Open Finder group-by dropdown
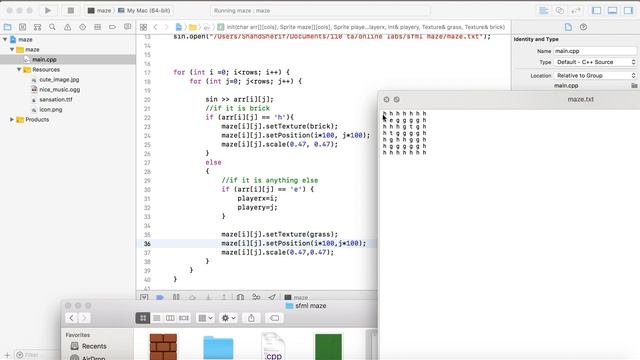Image resolution: width=640 pixels, height=360 pixels. (205, 318)
